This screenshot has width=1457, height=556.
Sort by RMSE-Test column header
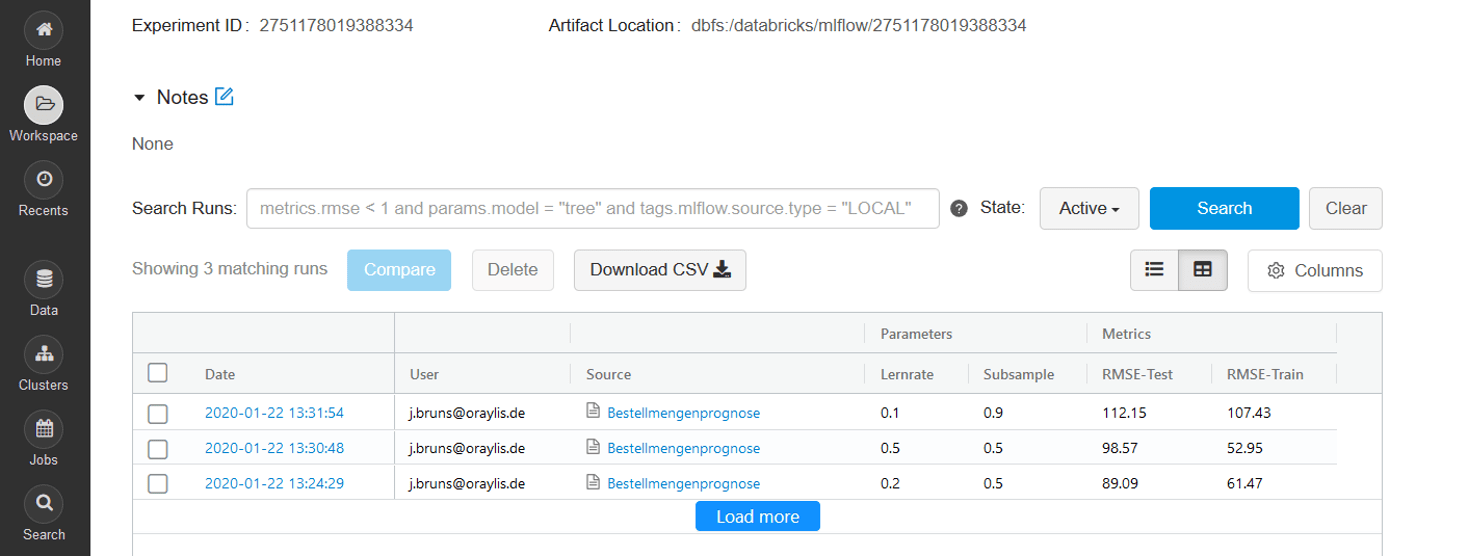pyautogui.click(x=1138, y=374)
